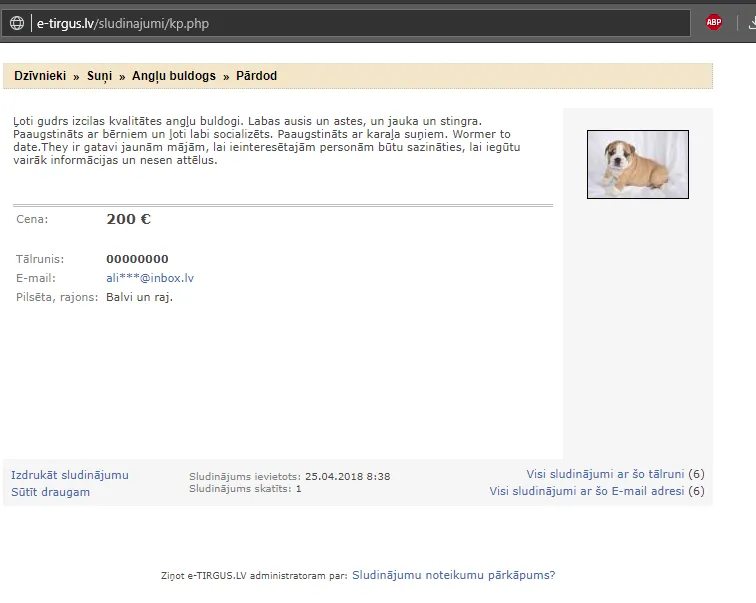
Task: Click the phone number 00000000
Action: [137, 259]
